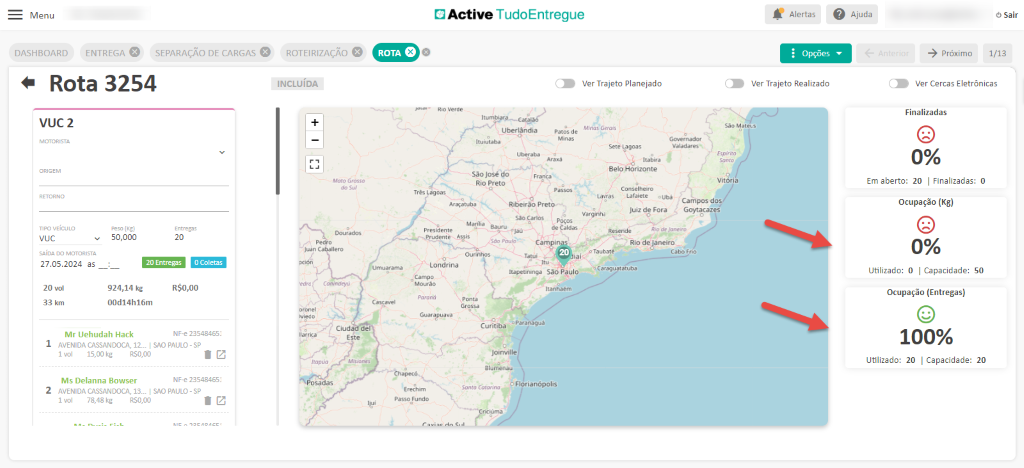Screen dimensions: 1024x468
Task: Click the 100% Ocupação (Entregas) value
Action: (925, 337)
